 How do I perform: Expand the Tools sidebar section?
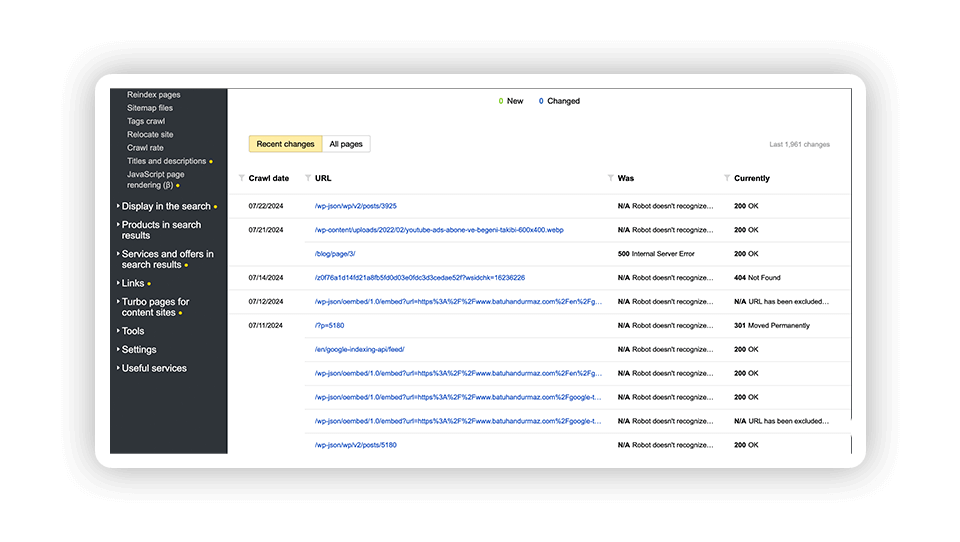pyautogui.click(x=131, y=331)
